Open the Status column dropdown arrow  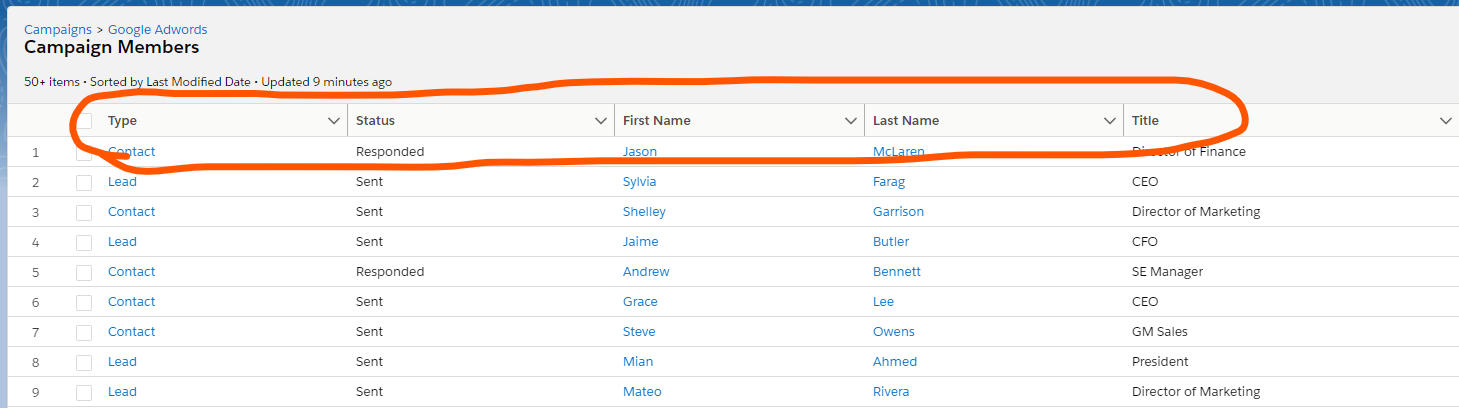point(601,121)
